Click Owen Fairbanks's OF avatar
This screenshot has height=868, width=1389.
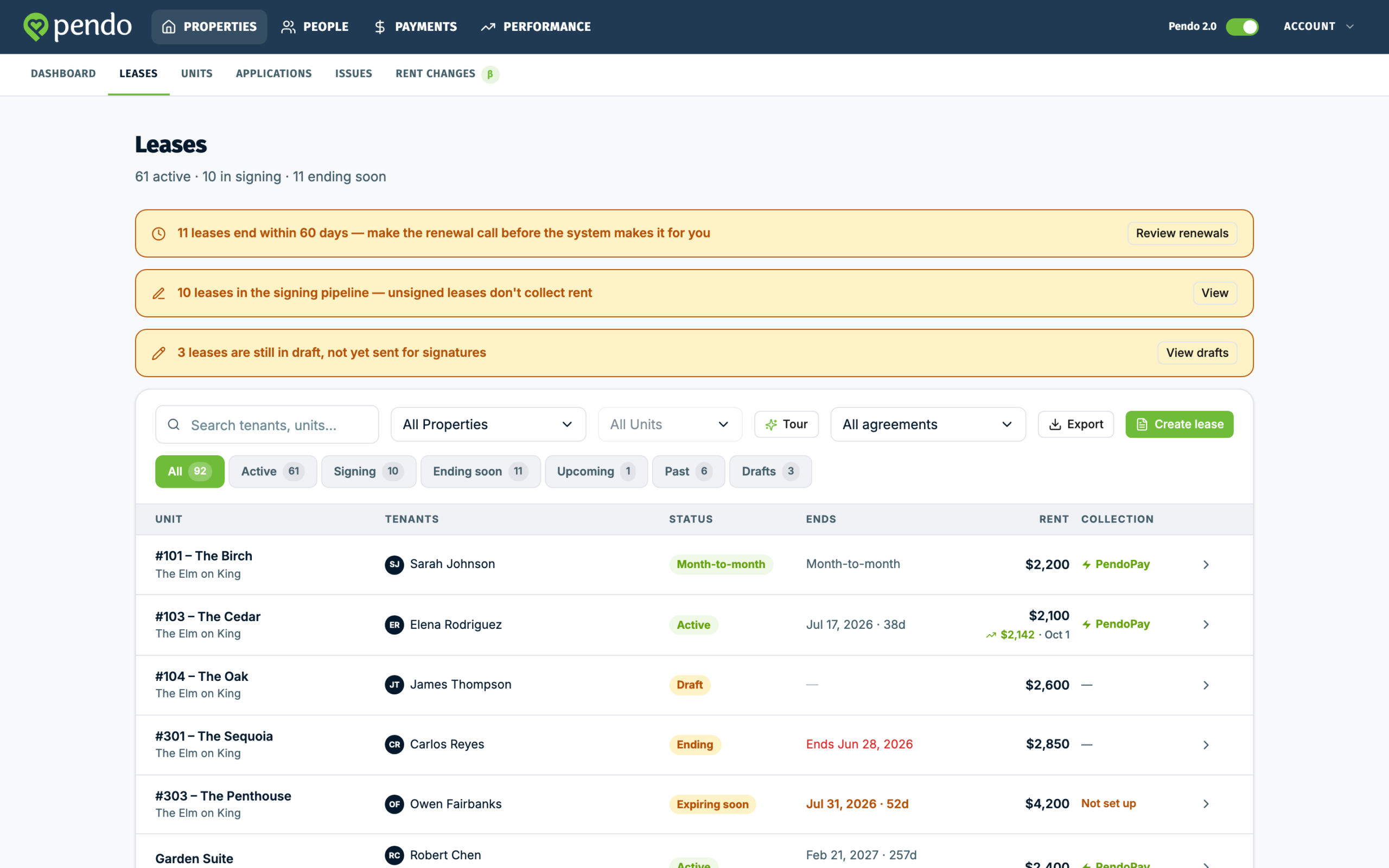[x=394, y=803]
